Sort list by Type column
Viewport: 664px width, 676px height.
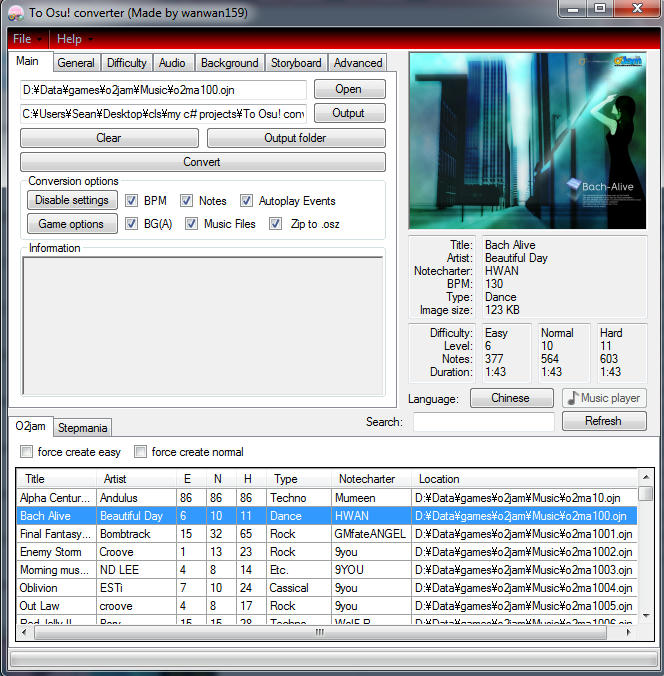tap(299, 479)
